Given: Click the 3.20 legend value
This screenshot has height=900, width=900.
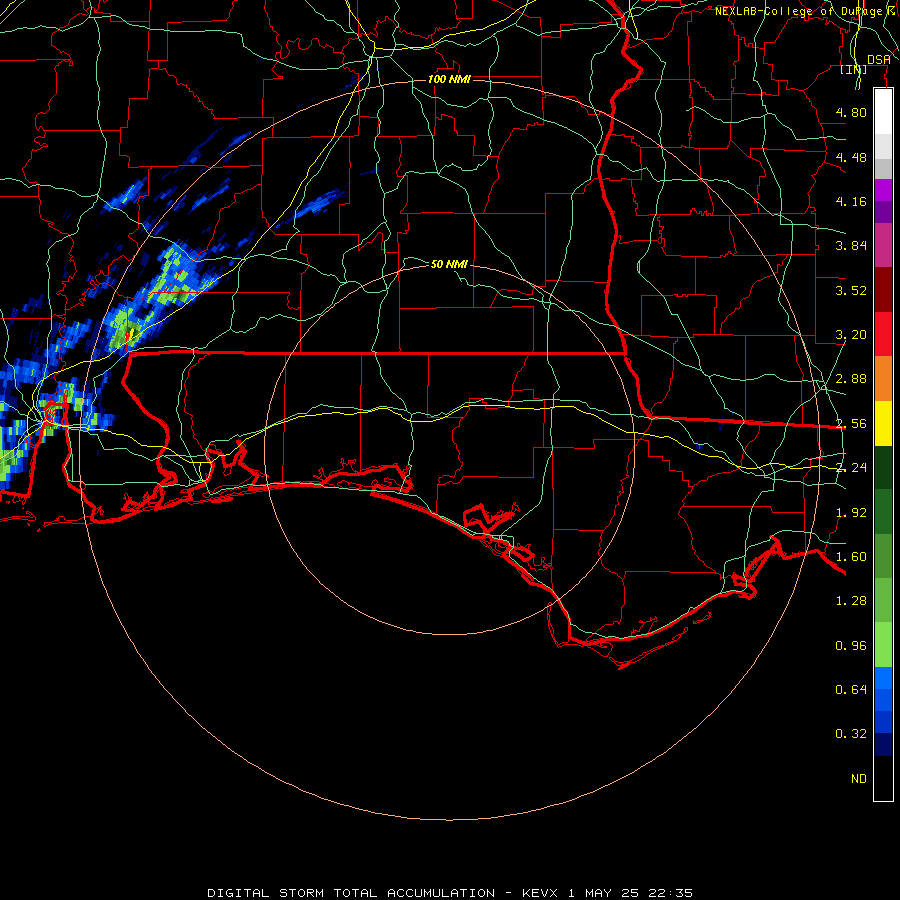Looking at the screenshot, I should [851, 335].
